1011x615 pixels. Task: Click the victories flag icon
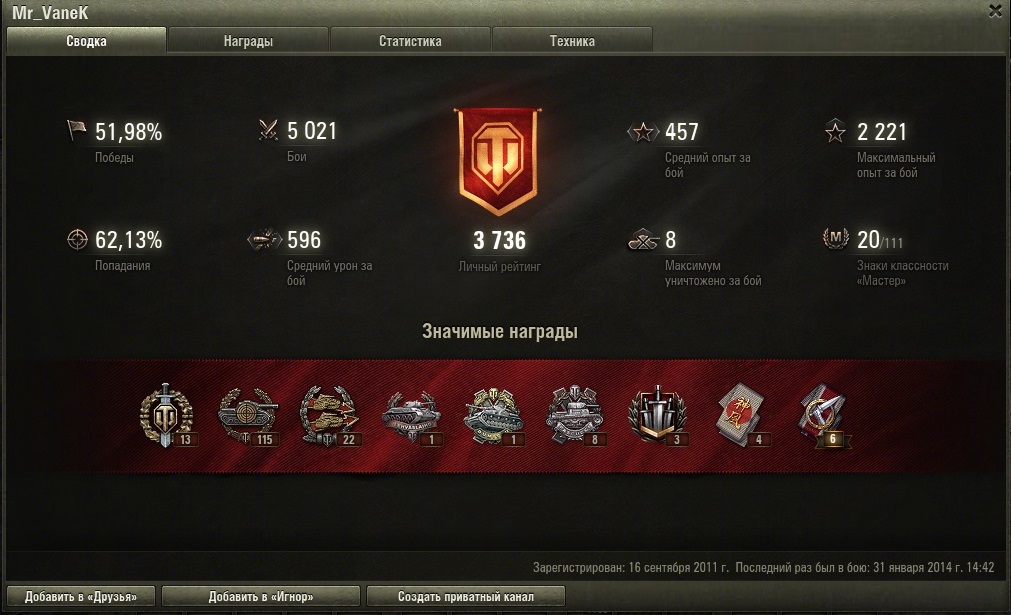coord(76,130)
